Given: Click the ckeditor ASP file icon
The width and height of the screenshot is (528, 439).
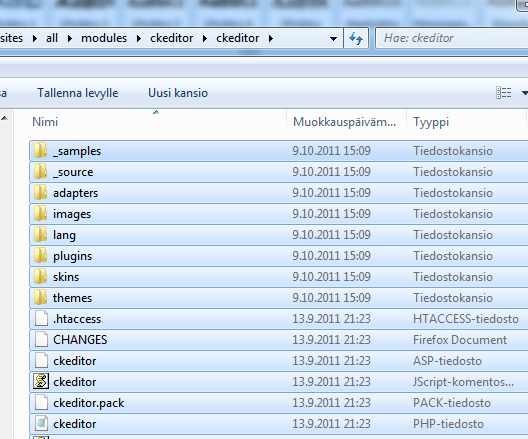Looking at the screenshot, I should 41,361.
